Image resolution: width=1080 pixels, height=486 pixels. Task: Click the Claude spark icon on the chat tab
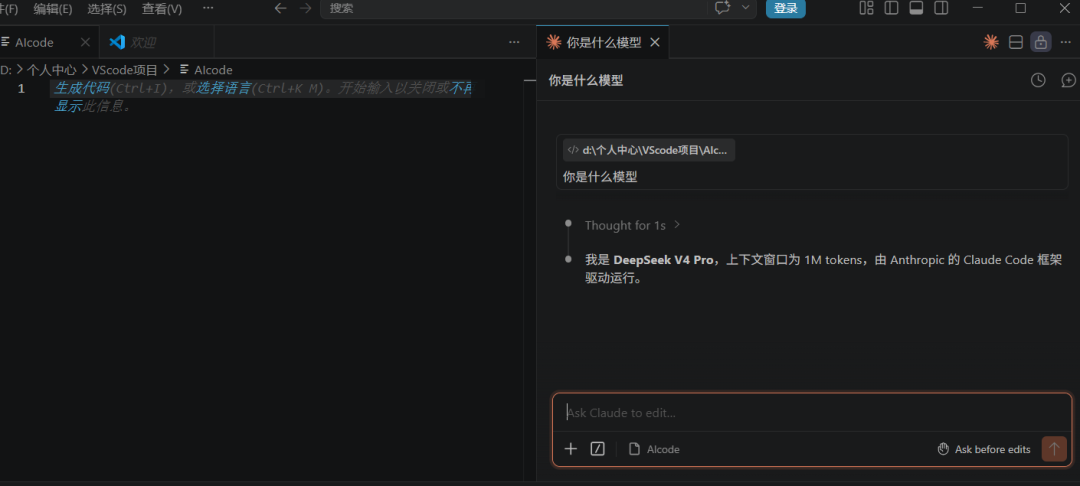point(553,43)
